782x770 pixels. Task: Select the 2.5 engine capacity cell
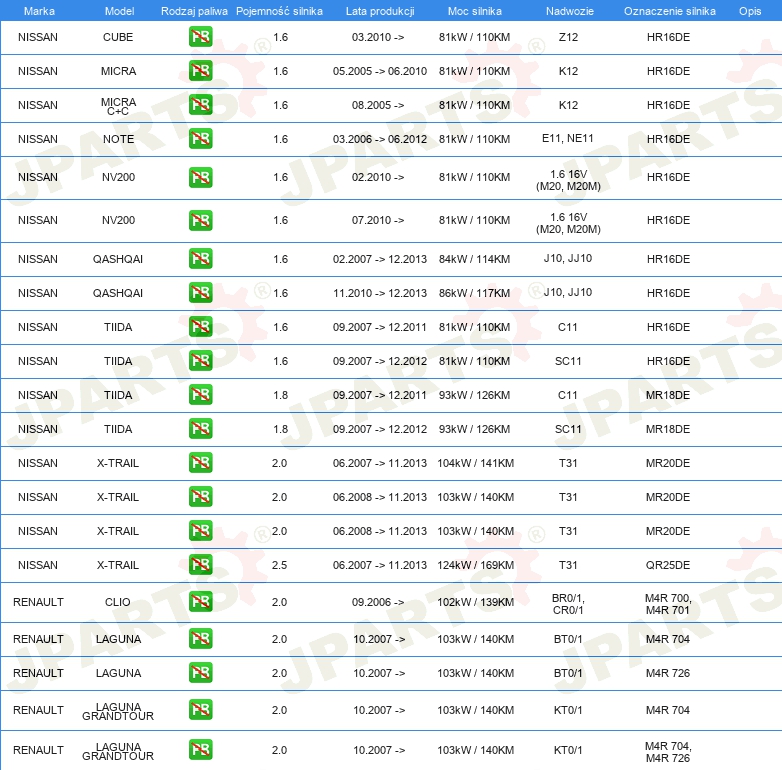[279, 565]
